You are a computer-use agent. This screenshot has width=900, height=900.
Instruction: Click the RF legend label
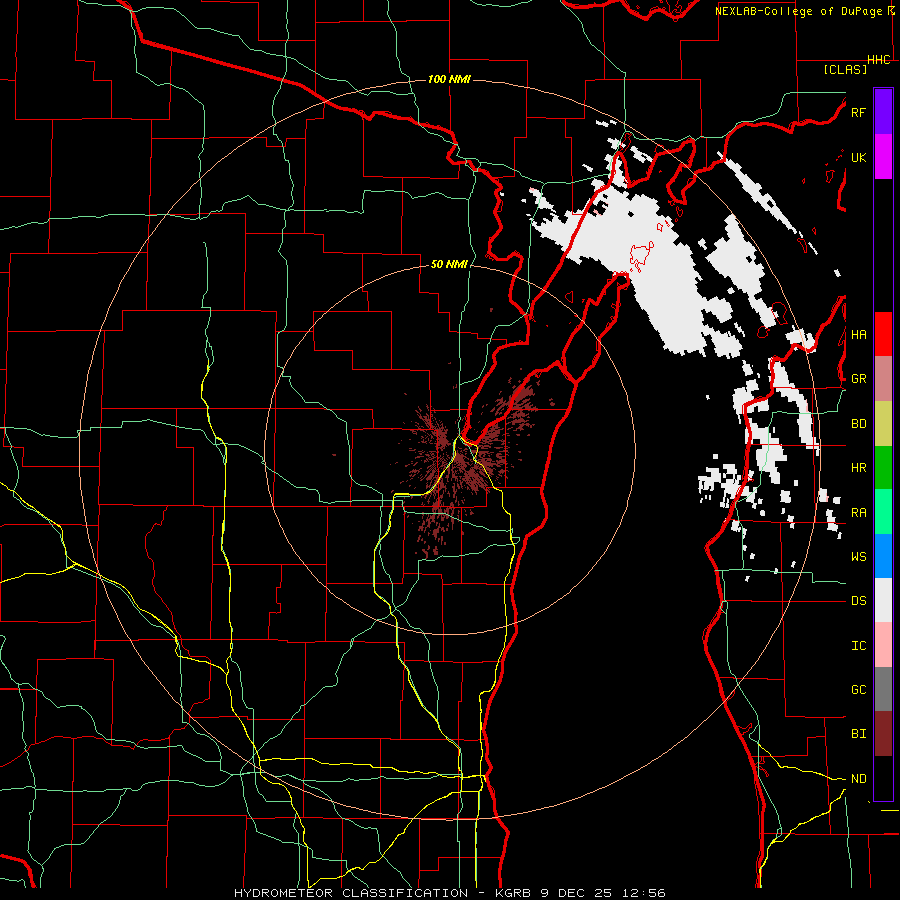tap(858, 112)
